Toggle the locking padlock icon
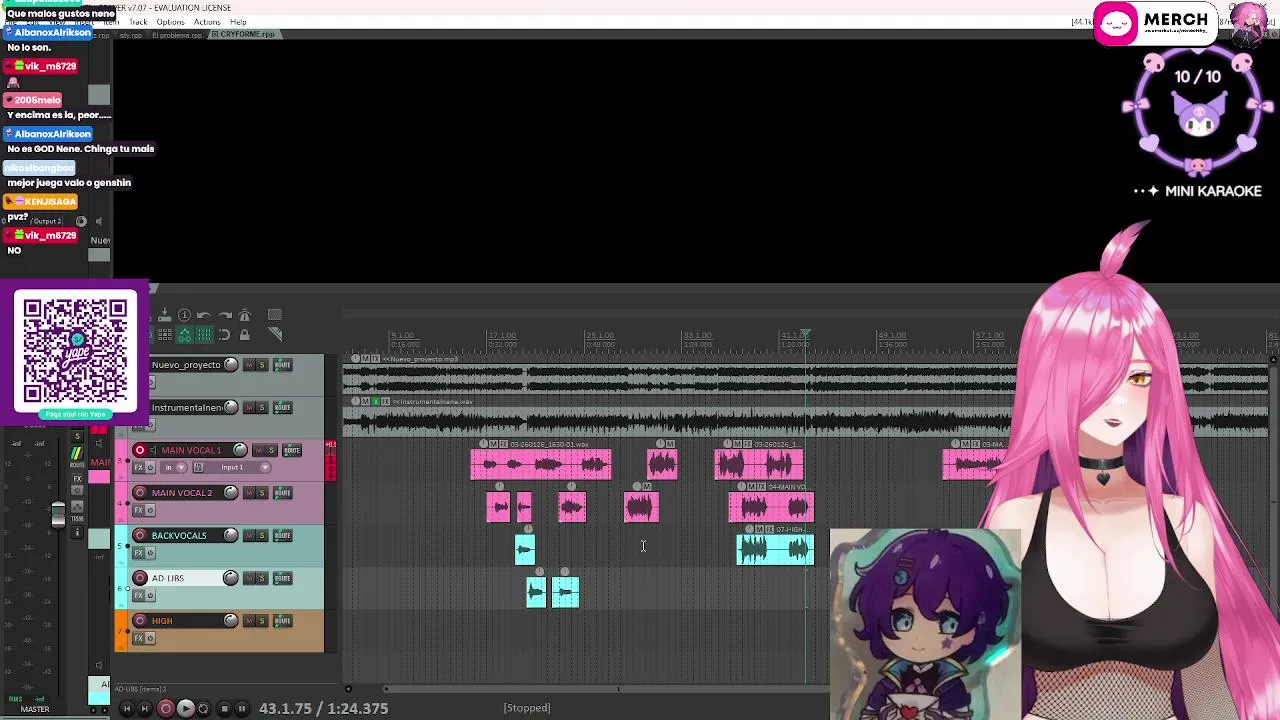This screenshot has height=720, width=1280. (x=245, y=334)
